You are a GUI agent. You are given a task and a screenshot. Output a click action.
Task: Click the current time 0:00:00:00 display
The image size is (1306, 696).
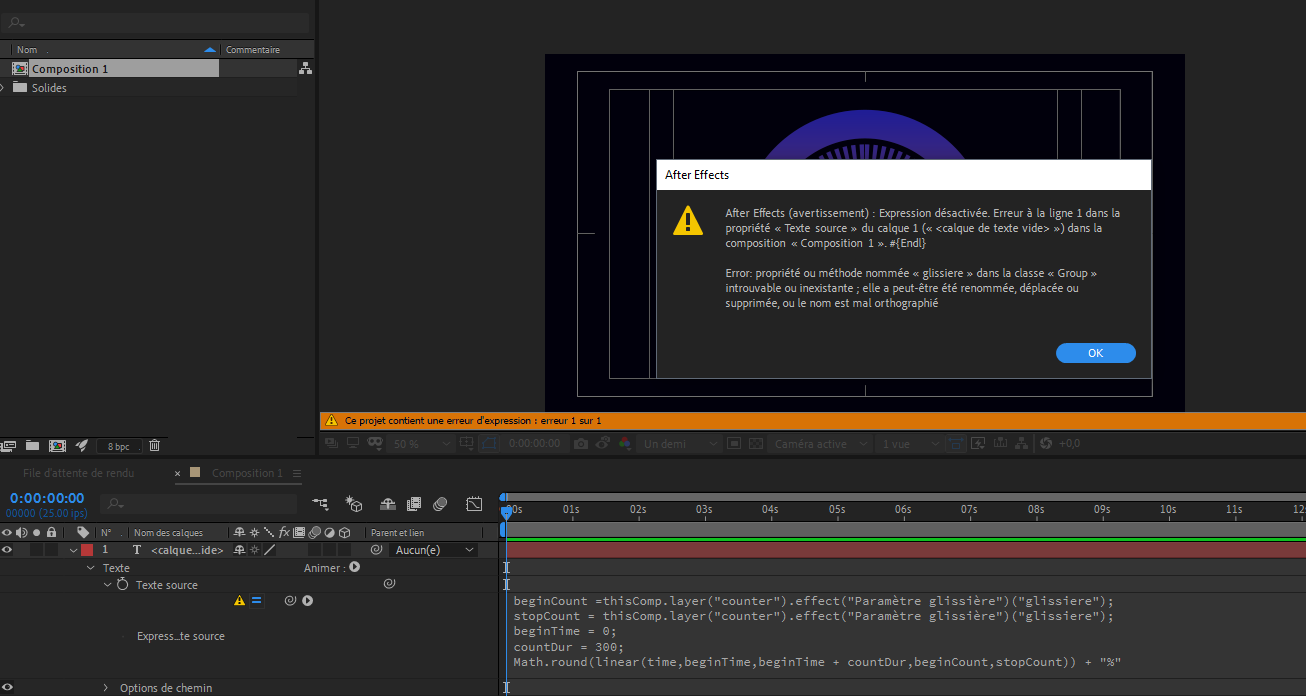[x=47, y=498]
